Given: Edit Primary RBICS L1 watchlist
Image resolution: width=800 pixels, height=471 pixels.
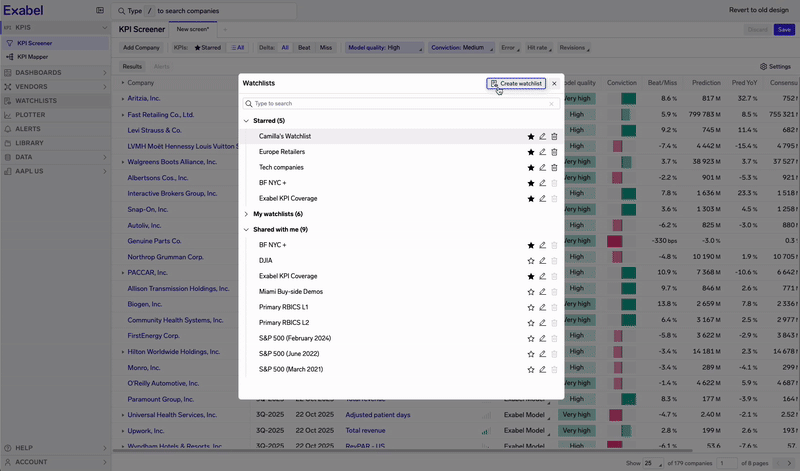Looking at the screenshot, I should pos(542,307).
